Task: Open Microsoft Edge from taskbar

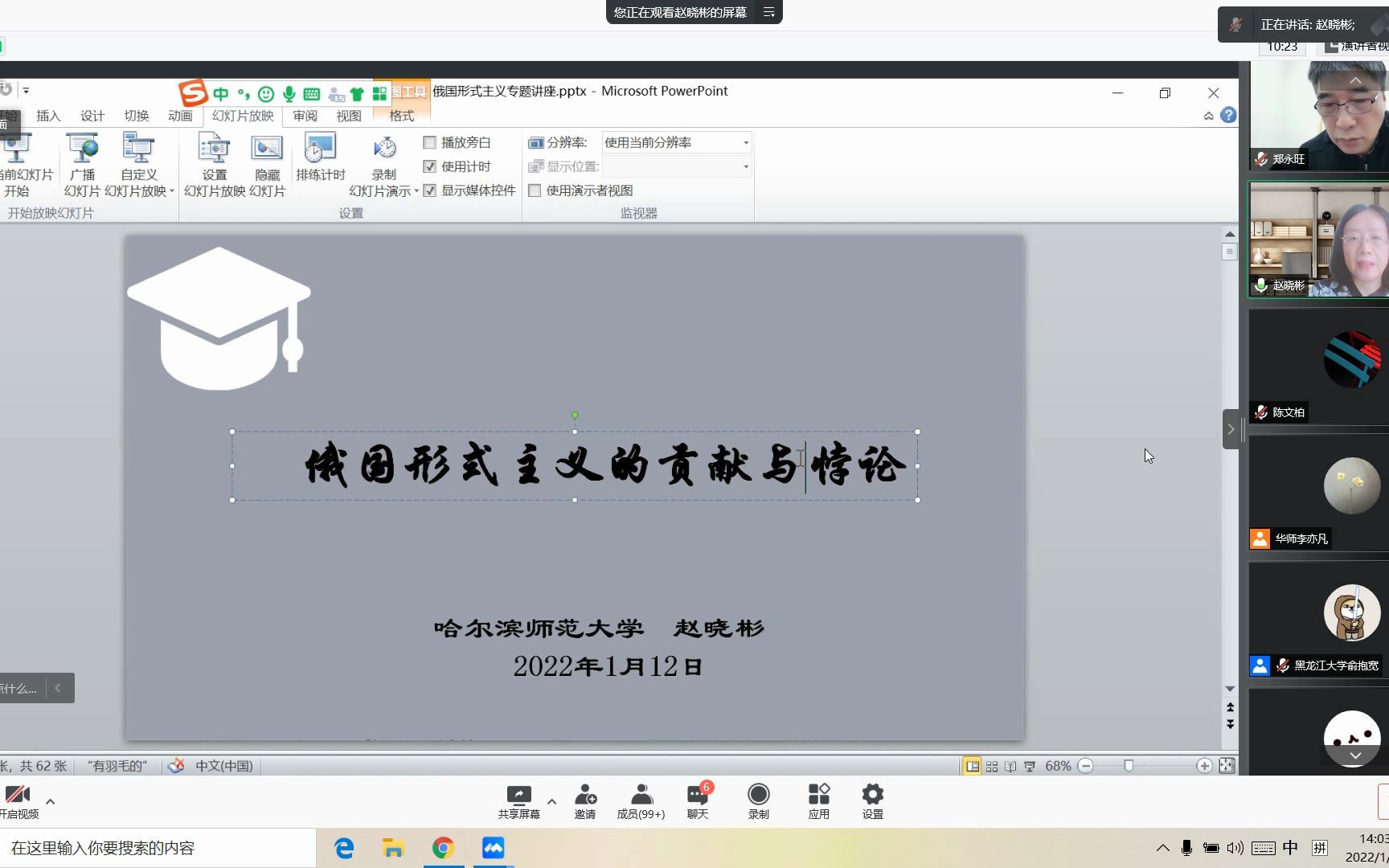Action: click(x=344, y=848)
